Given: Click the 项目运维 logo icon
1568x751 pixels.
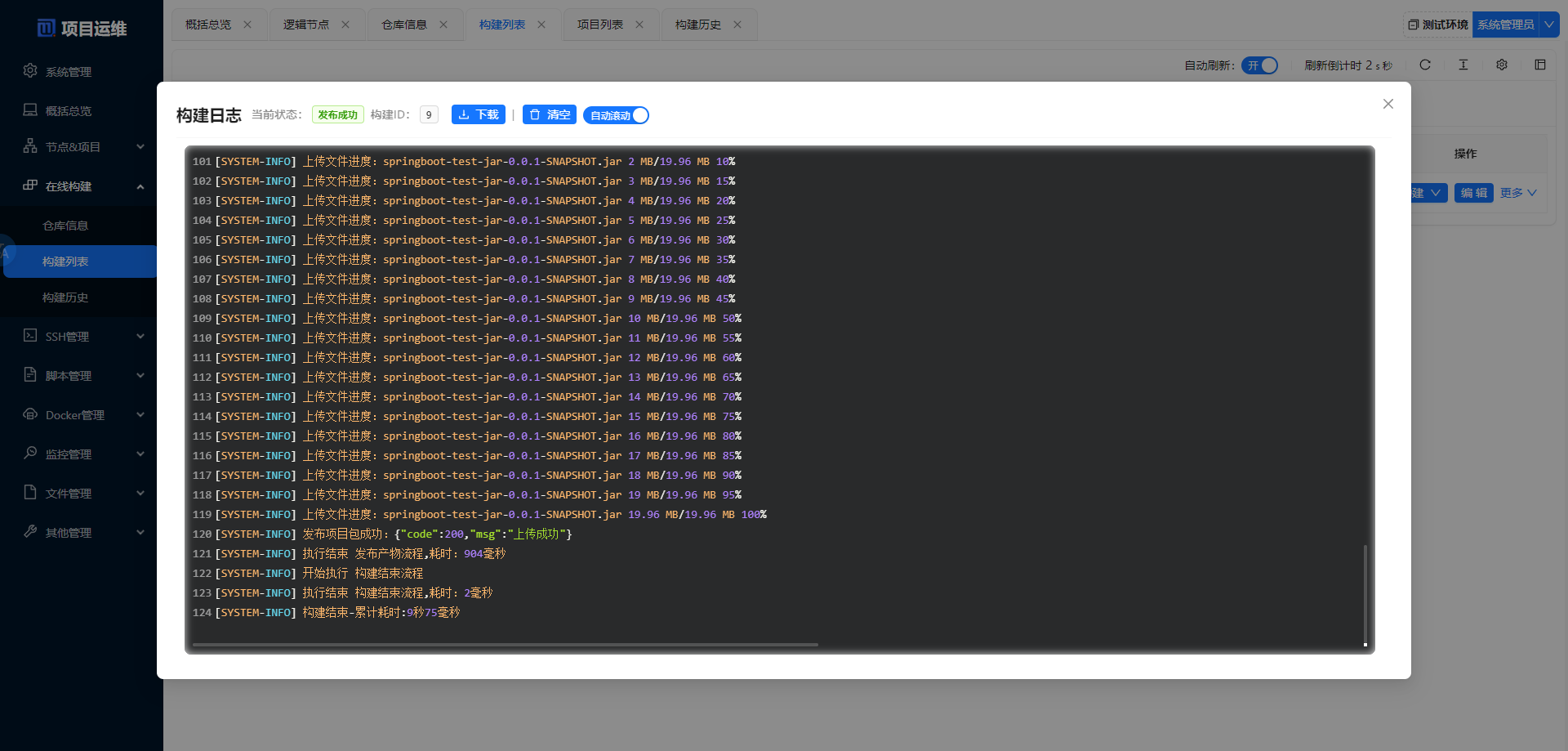Looking at the screenshot, I should pos(47,29).
